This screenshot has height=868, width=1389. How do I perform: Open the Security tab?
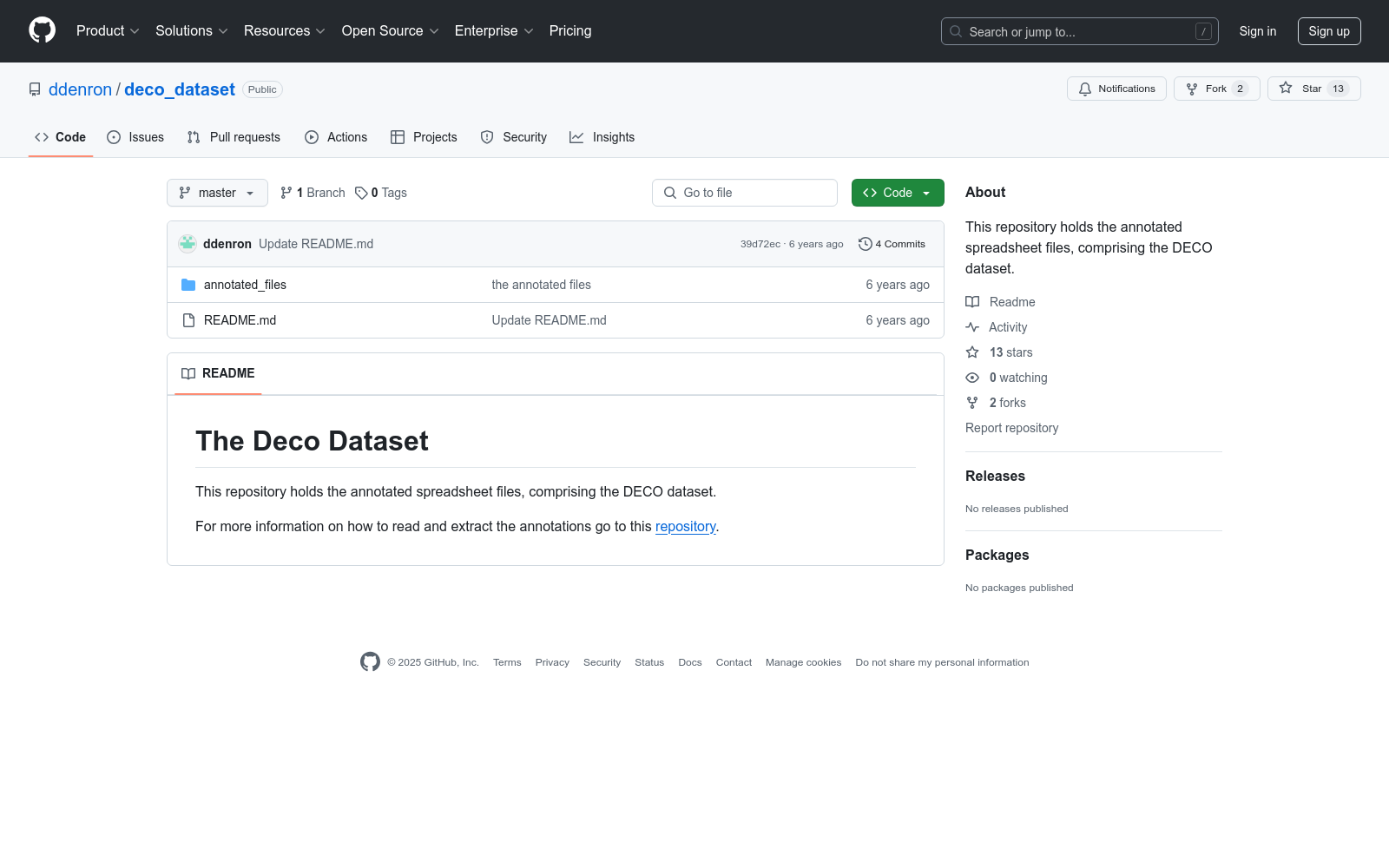514,137
